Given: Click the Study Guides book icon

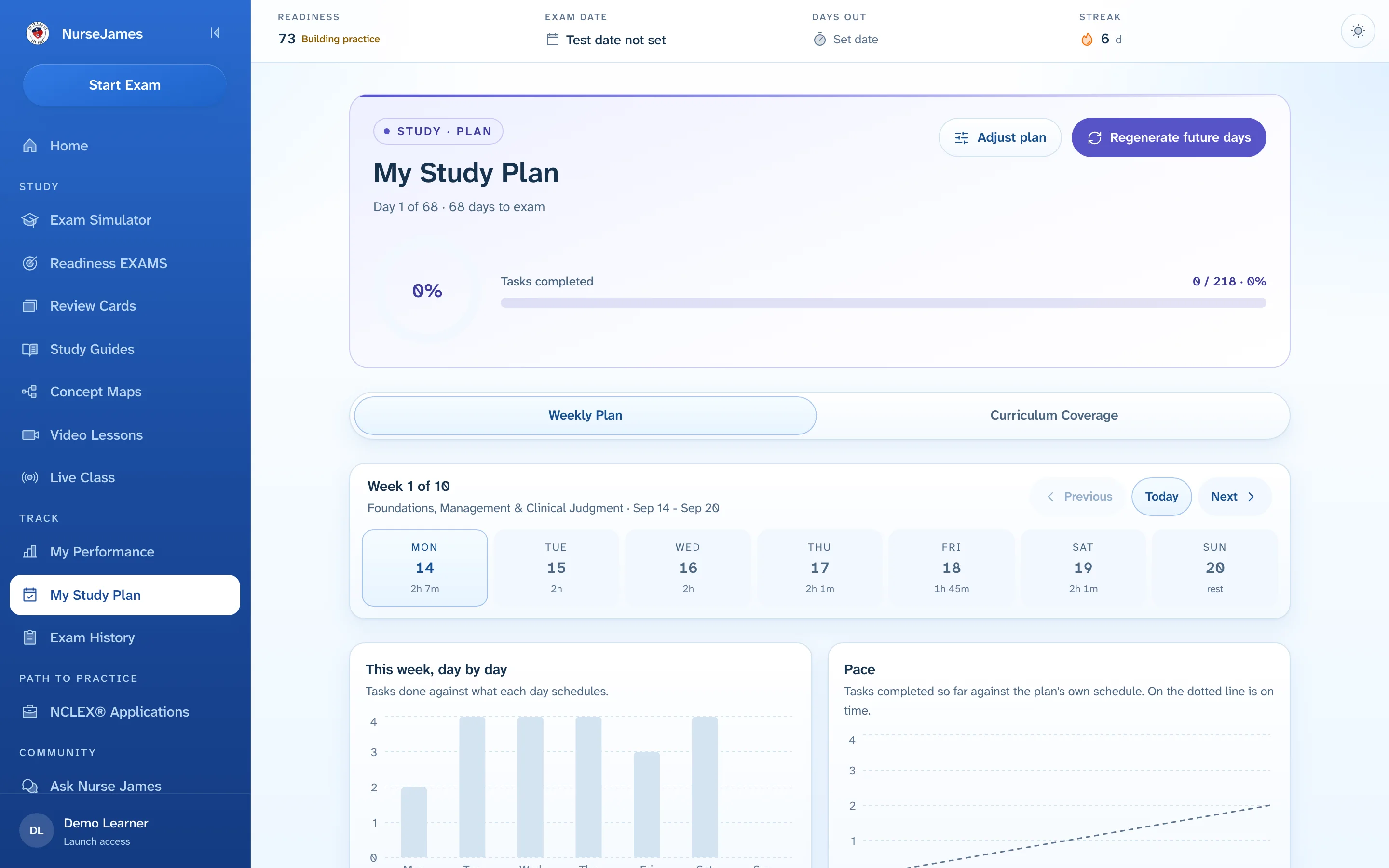Looking at the screenshot, I should point(30,349).
